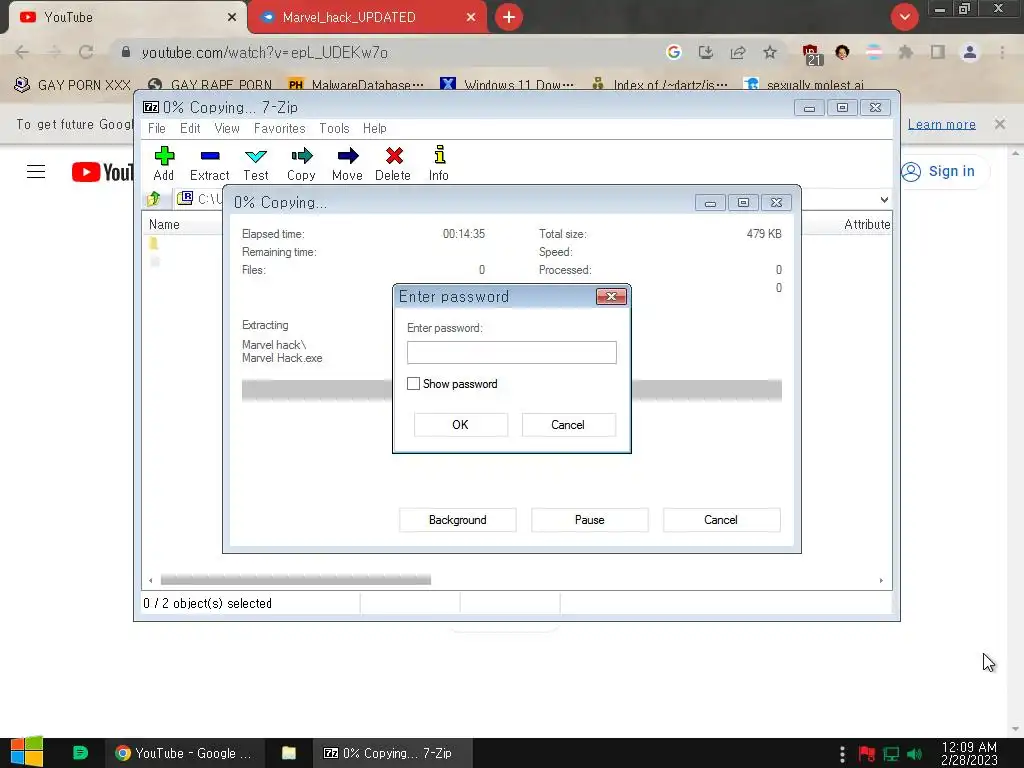The image size is (1024, 768).
Task: Open the Windows 11 Dow… bookmark
Action: click(507, 85)
